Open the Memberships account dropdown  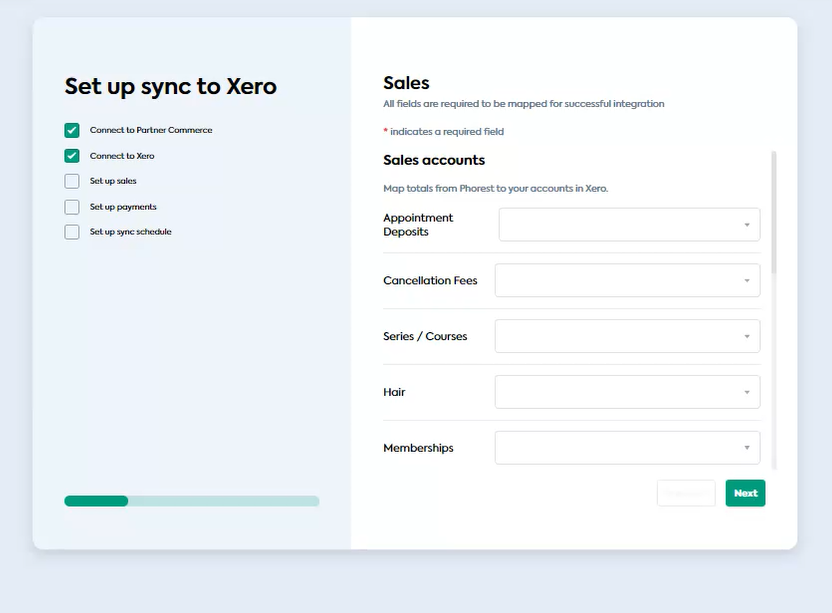point(627,447)
